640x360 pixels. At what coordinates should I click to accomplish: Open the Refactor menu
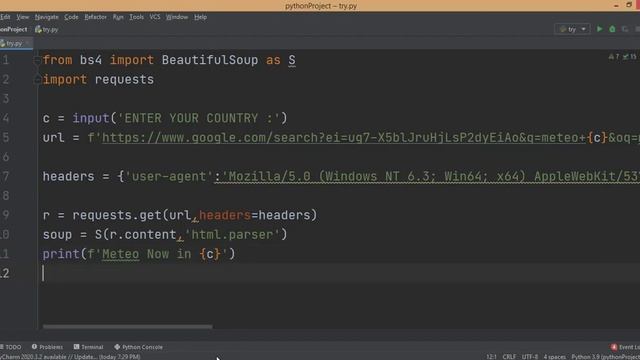point(95,17)
